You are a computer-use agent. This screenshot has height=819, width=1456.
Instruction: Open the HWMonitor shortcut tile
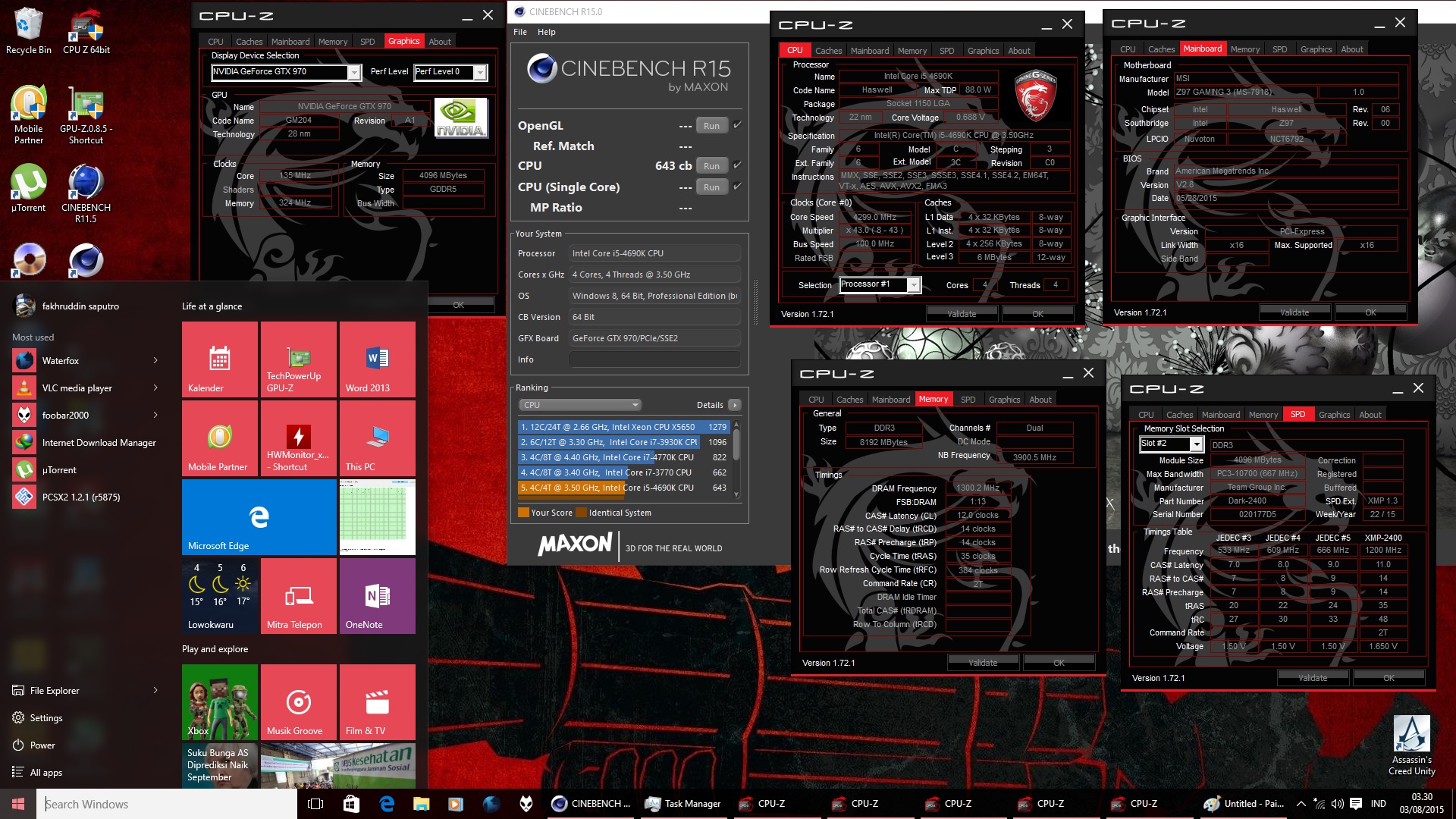(x=299, y=438)
